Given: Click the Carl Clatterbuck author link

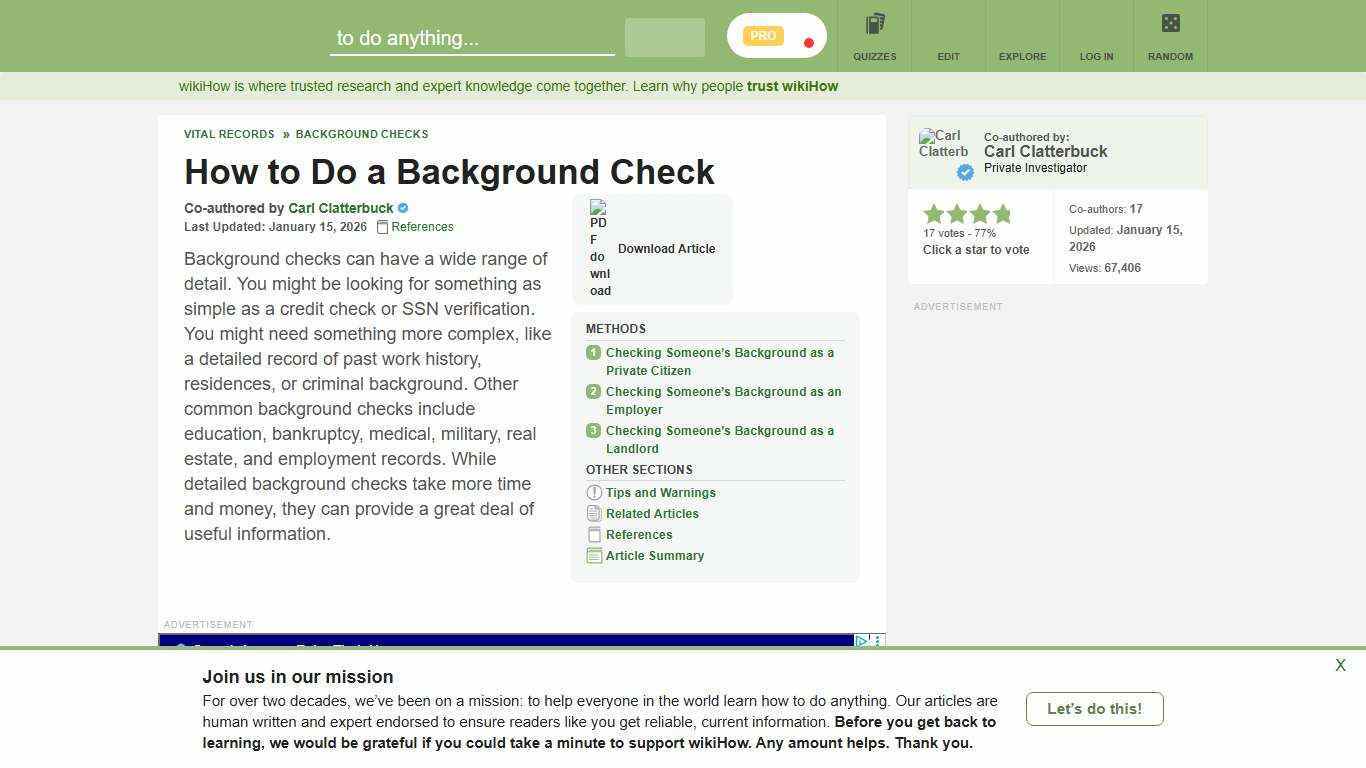Looking at the screenshot, I should coord(341,208).
